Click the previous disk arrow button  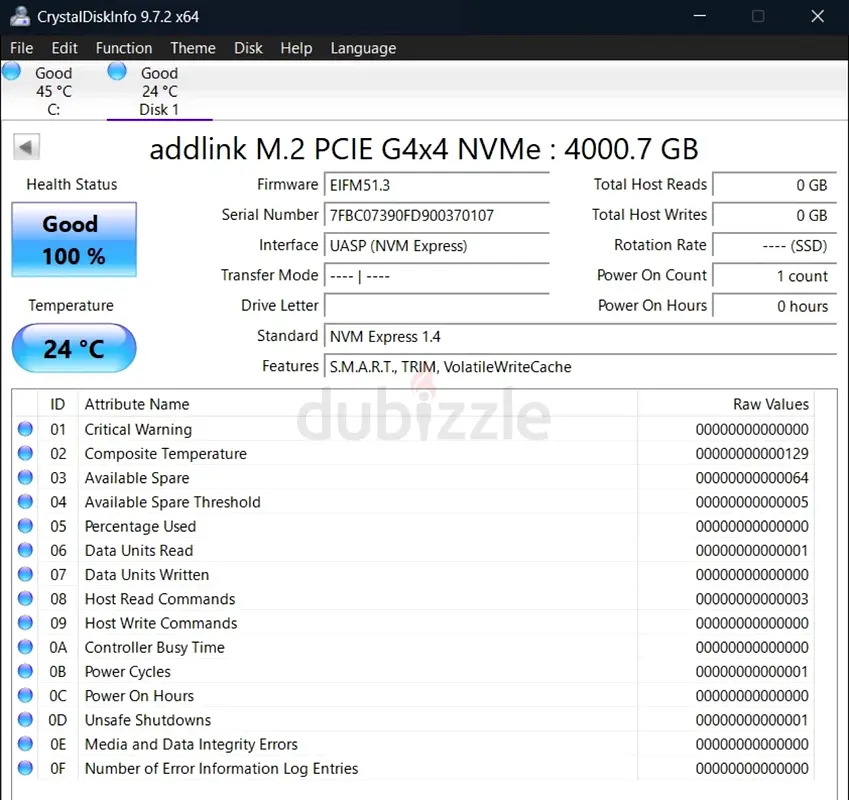click(26, 147)
